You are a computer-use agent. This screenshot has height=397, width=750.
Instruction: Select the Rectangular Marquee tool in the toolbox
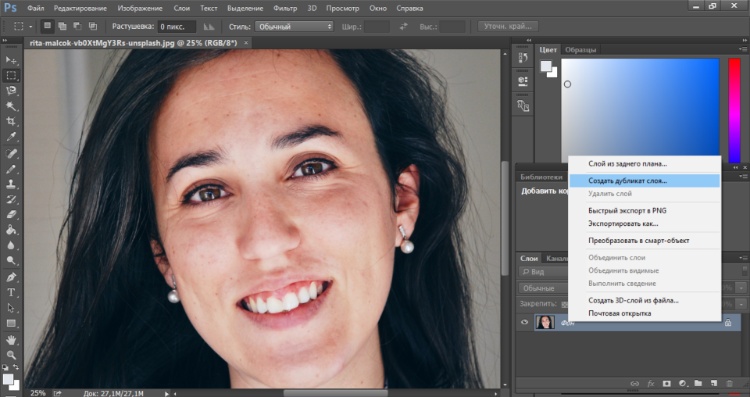pos(11,76)
